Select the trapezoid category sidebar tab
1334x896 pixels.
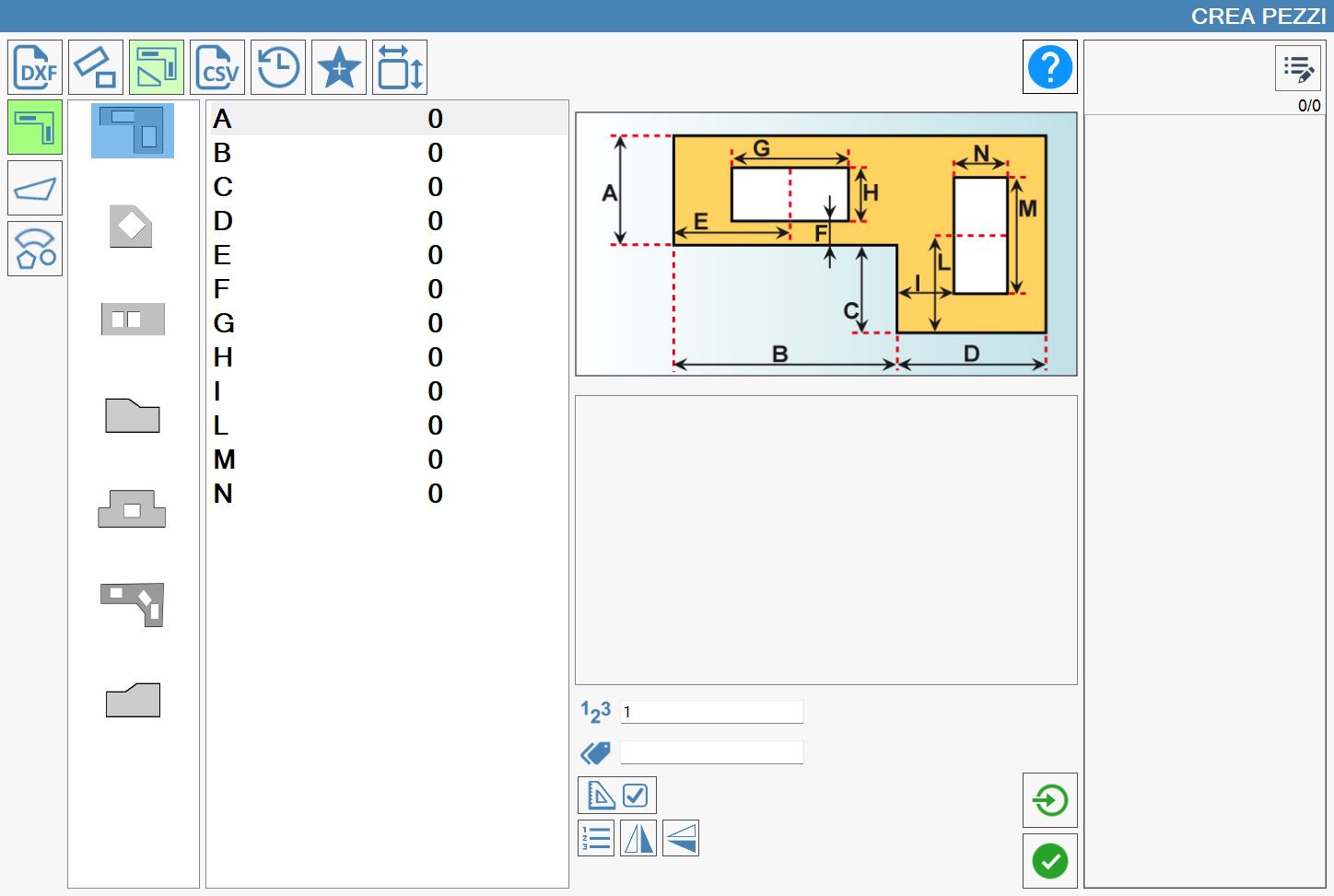pyautogui.click(x=35, y=188)
